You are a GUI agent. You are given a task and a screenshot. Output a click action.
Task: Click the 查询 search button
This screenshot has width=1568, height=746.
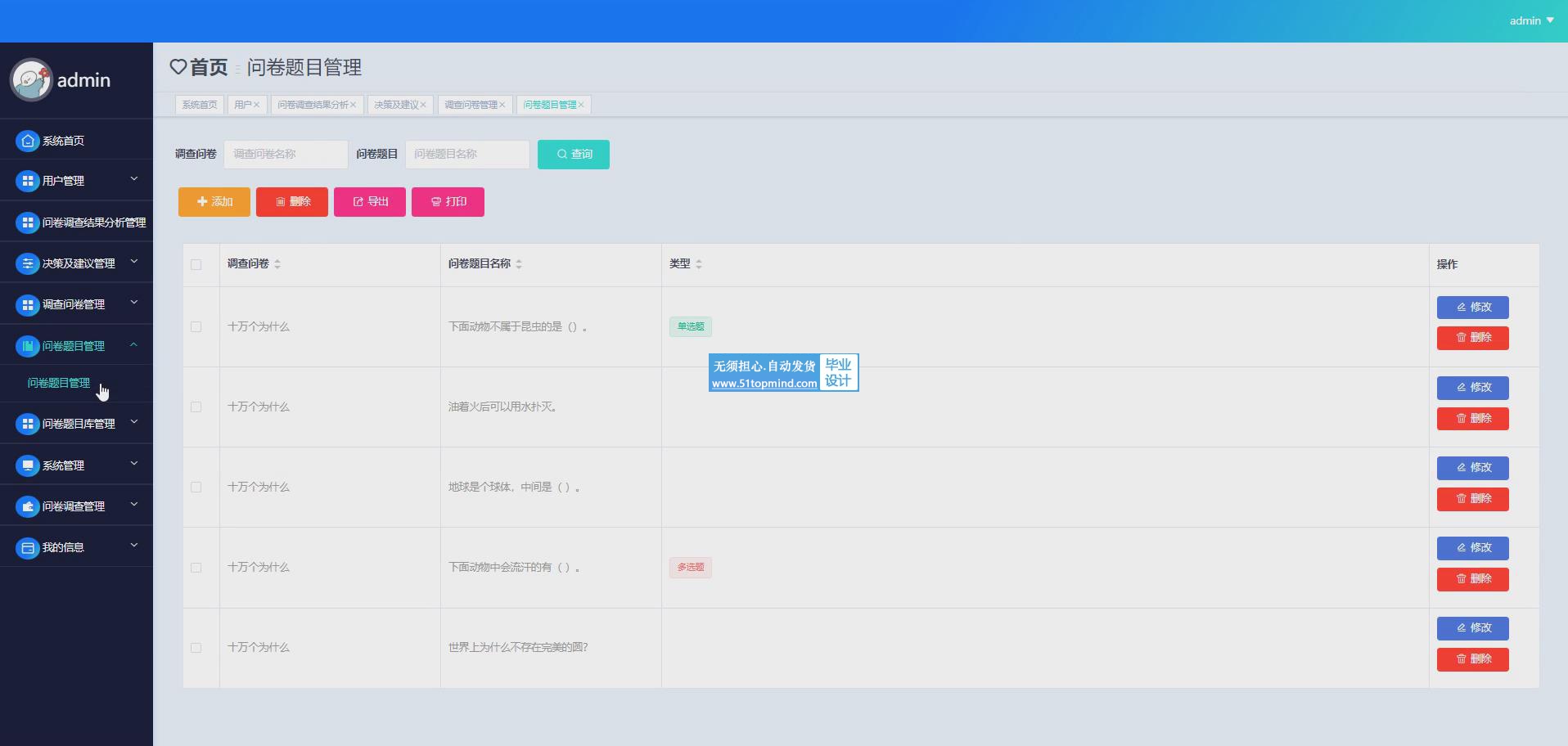pyautogui.click(x=573, y=155)
